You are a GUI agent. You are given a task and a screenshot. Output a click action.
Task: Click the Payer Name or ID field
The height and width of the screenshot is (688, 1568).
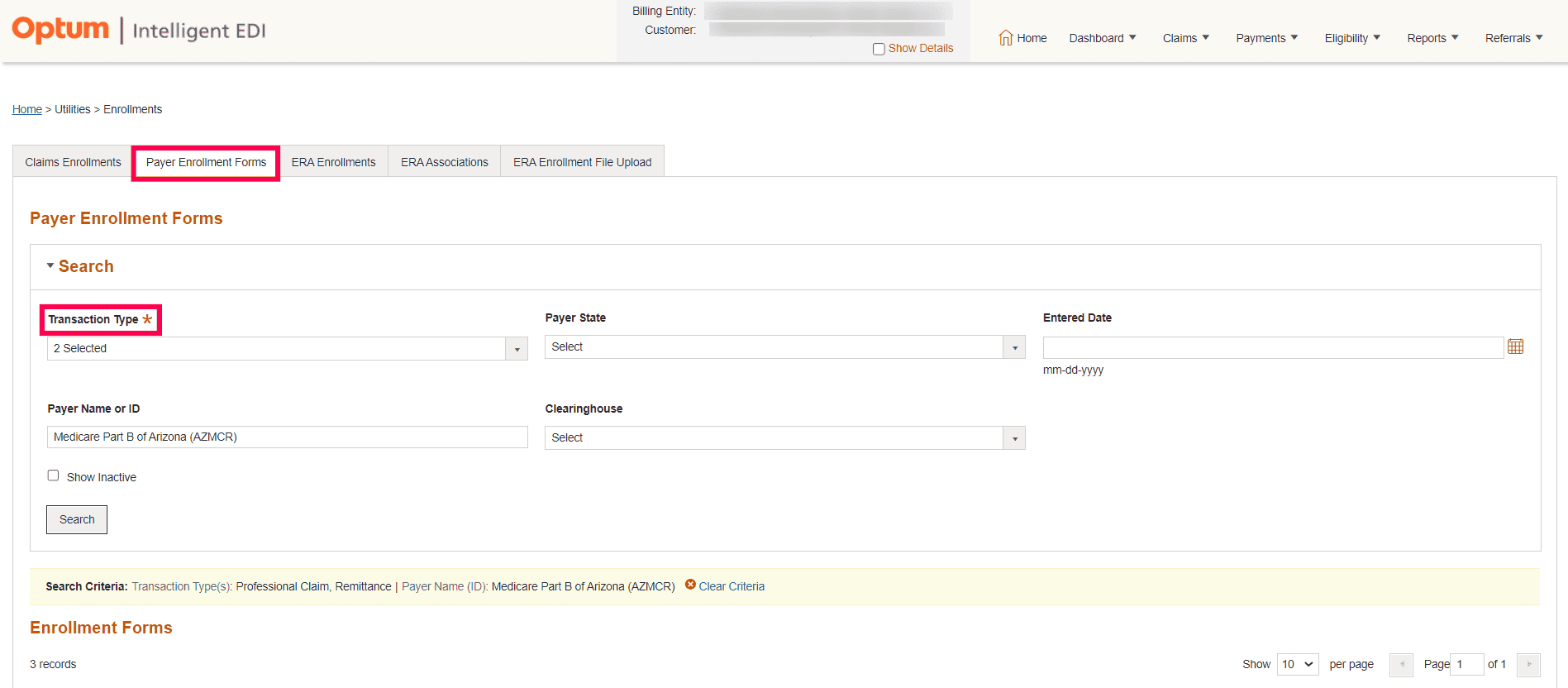click(288, 437)
